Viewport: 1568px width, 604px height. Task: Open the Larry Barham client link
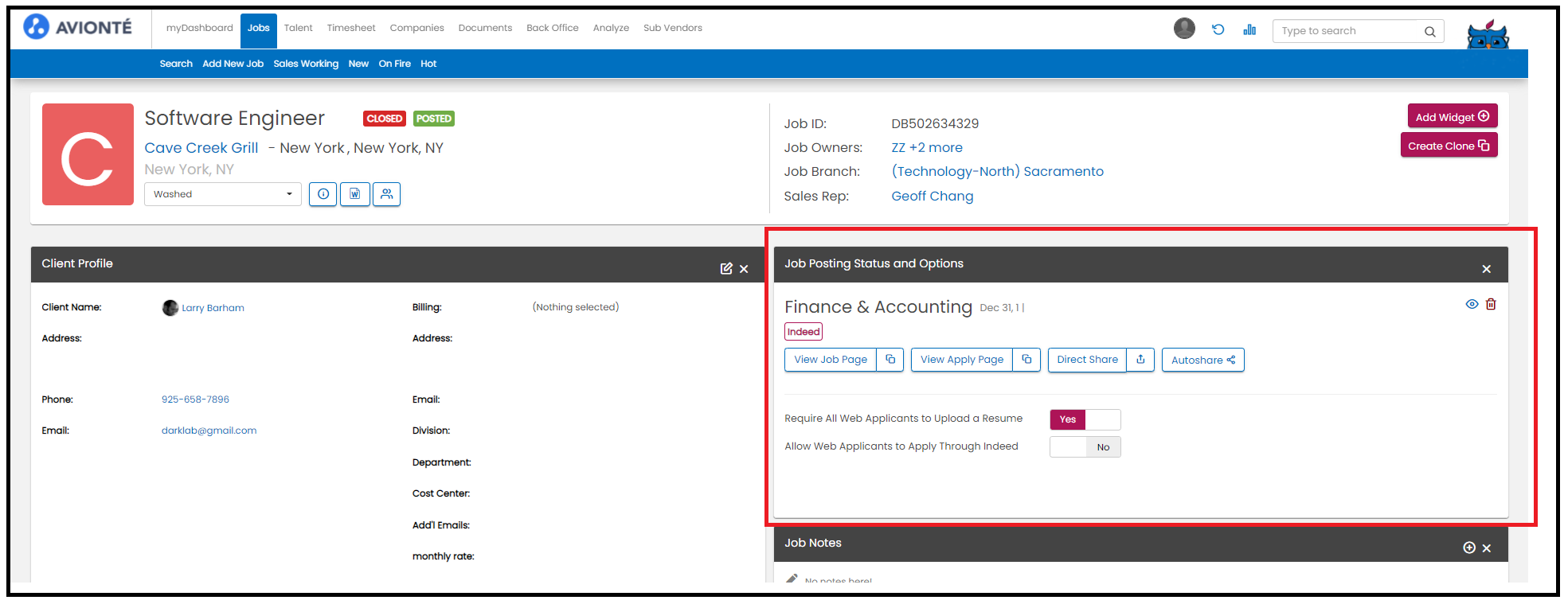tap(213, 308)
